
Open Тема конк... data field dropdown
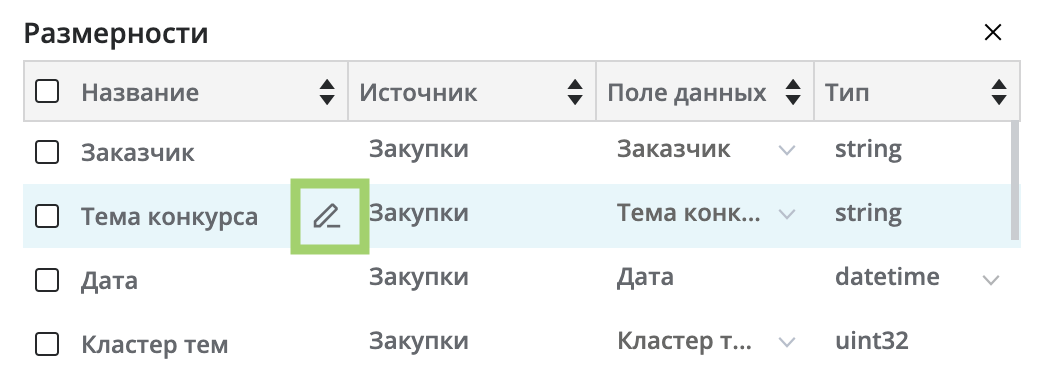(x=787, y=214)
